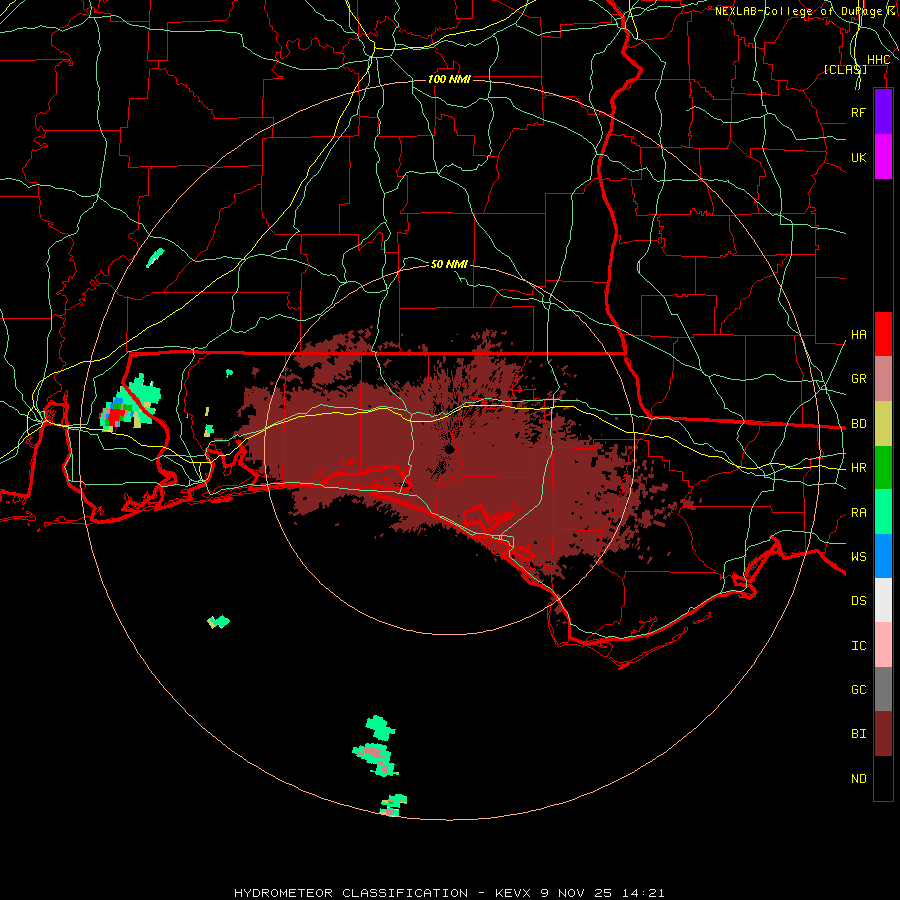Click the blue WS legend swatch

(883, 556)
